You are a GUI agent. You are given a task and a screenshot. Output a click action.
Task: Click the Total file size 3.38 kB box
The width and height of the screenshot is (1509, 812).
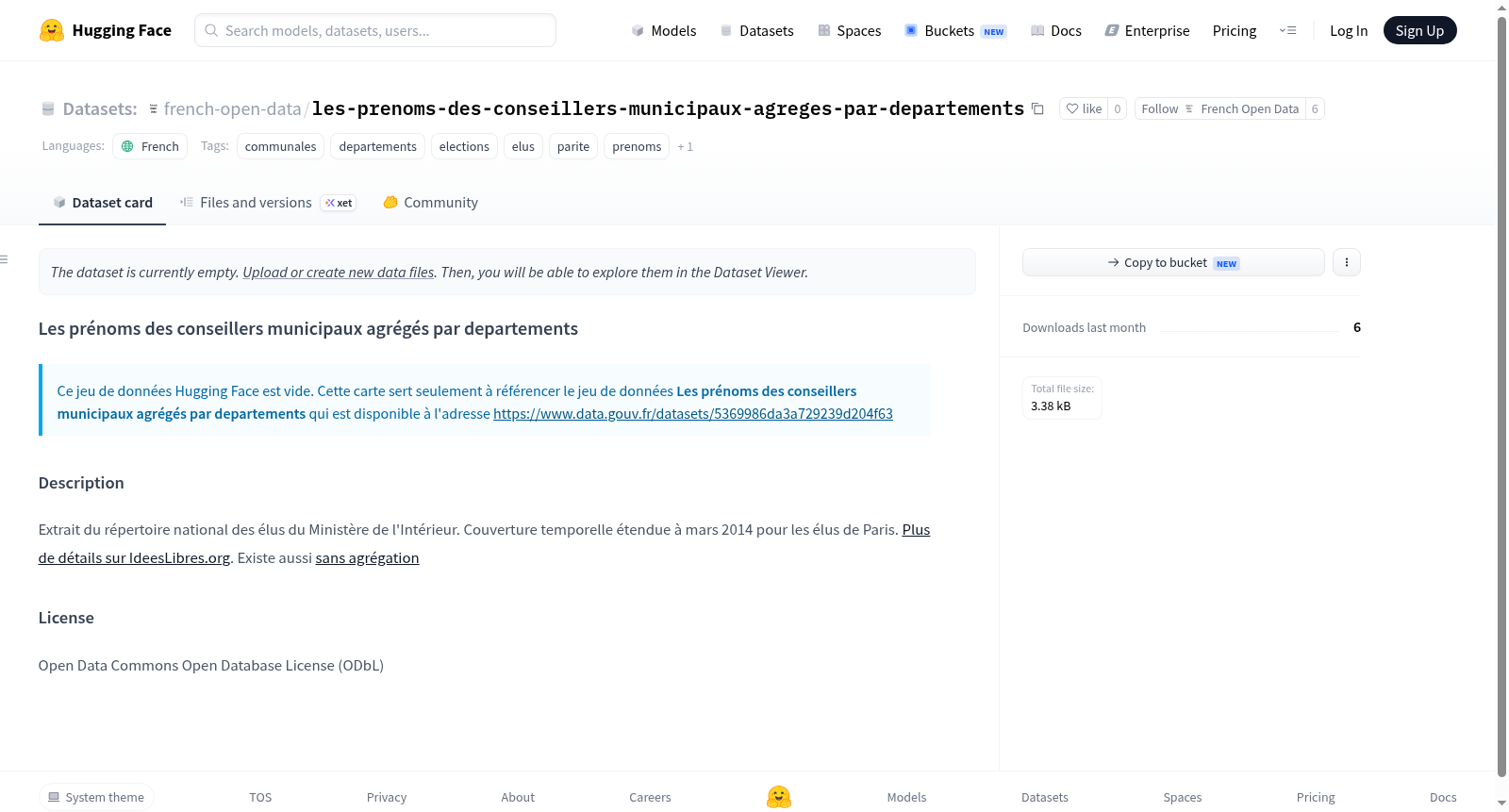[x=1062, y=398]
